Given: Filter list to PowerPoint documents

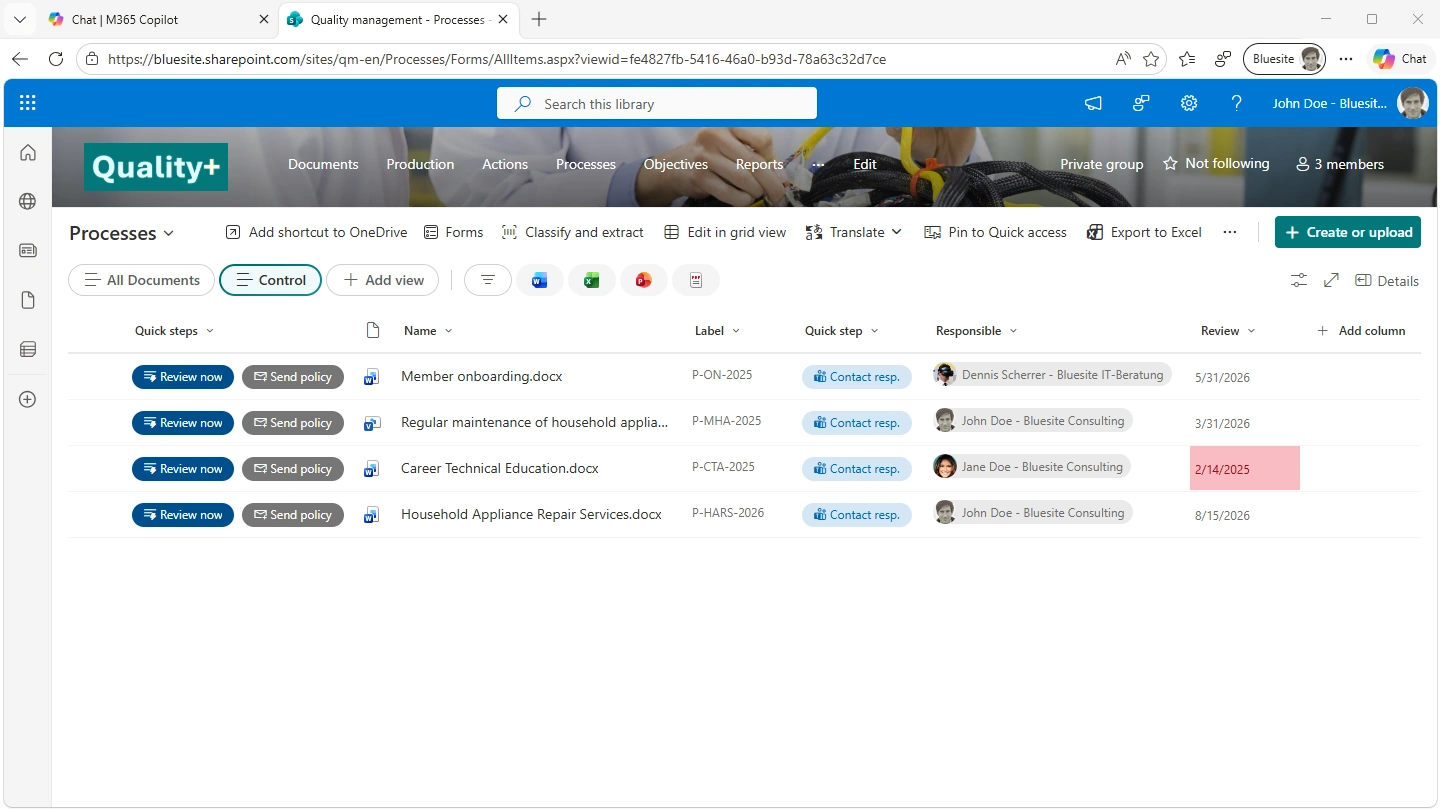Looking at the screenshot, I should [x=644, y=280].
